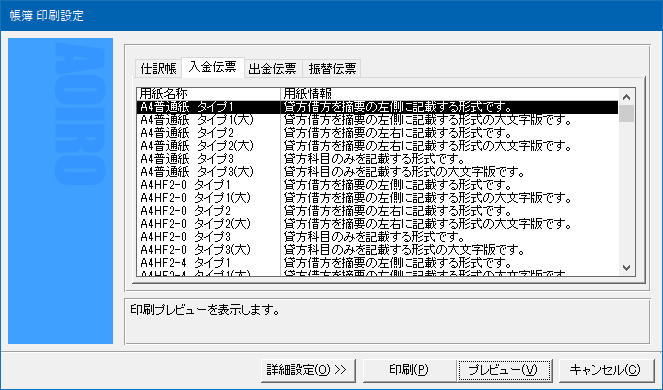Image resolution: width=663 pixels, height=390 pixels.
Task: Select row A4HF2-0 タイプ1
Action: tap(377, 185)
